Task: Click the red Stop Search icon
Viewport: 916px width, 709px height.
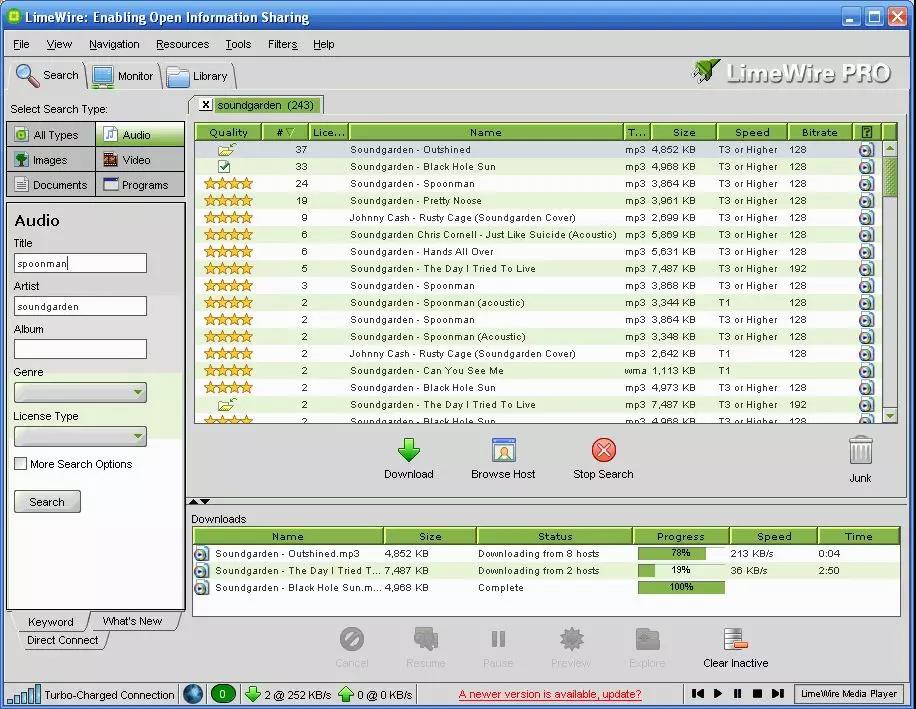Action: tap(603, 450)
